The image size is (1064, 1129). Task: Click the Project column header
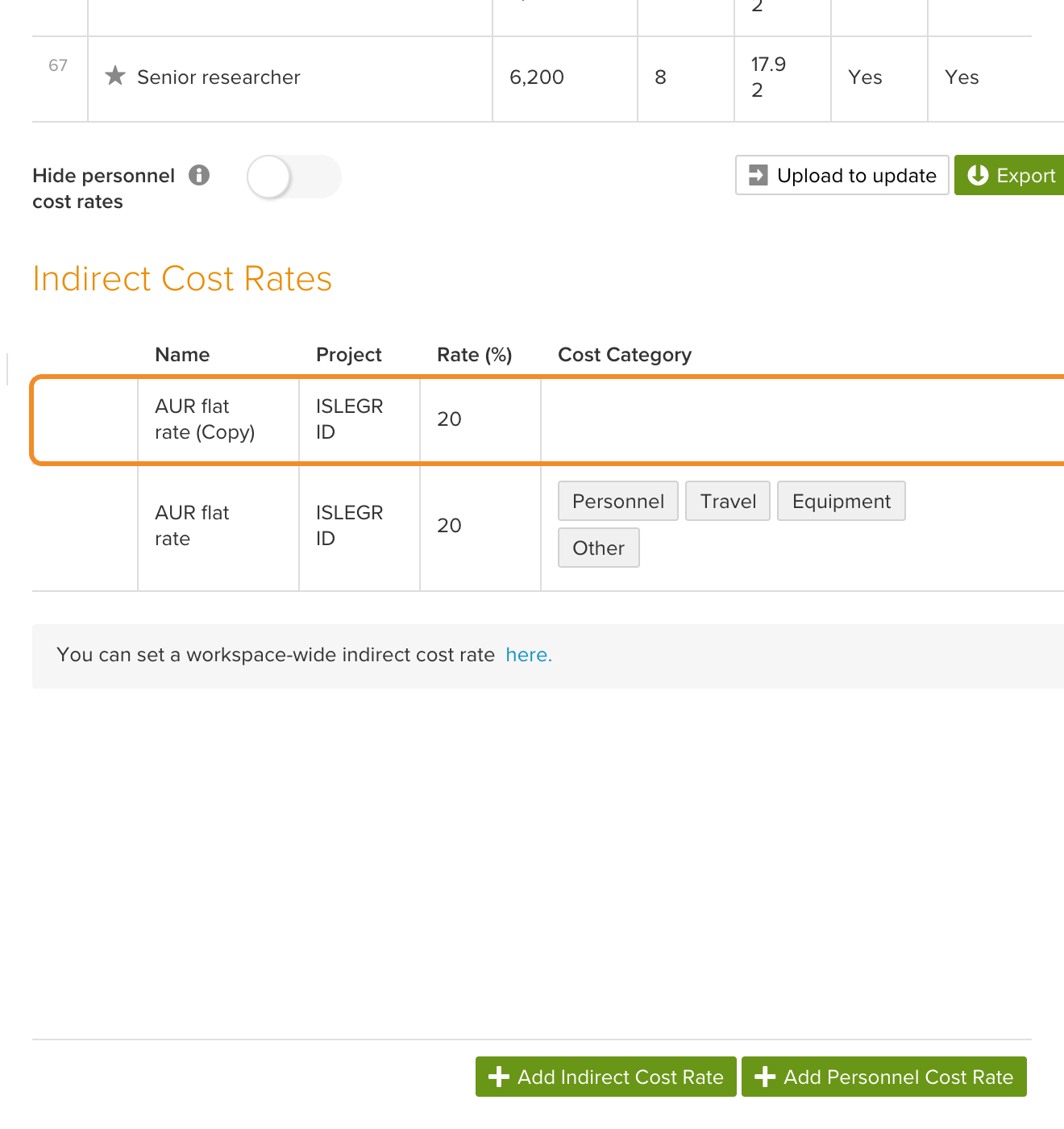(348, 355)
